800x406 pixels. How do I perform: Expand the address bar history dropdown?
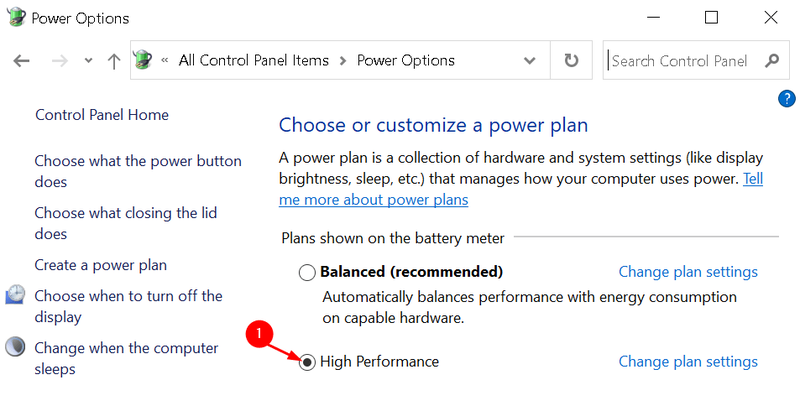coord(530,61)
